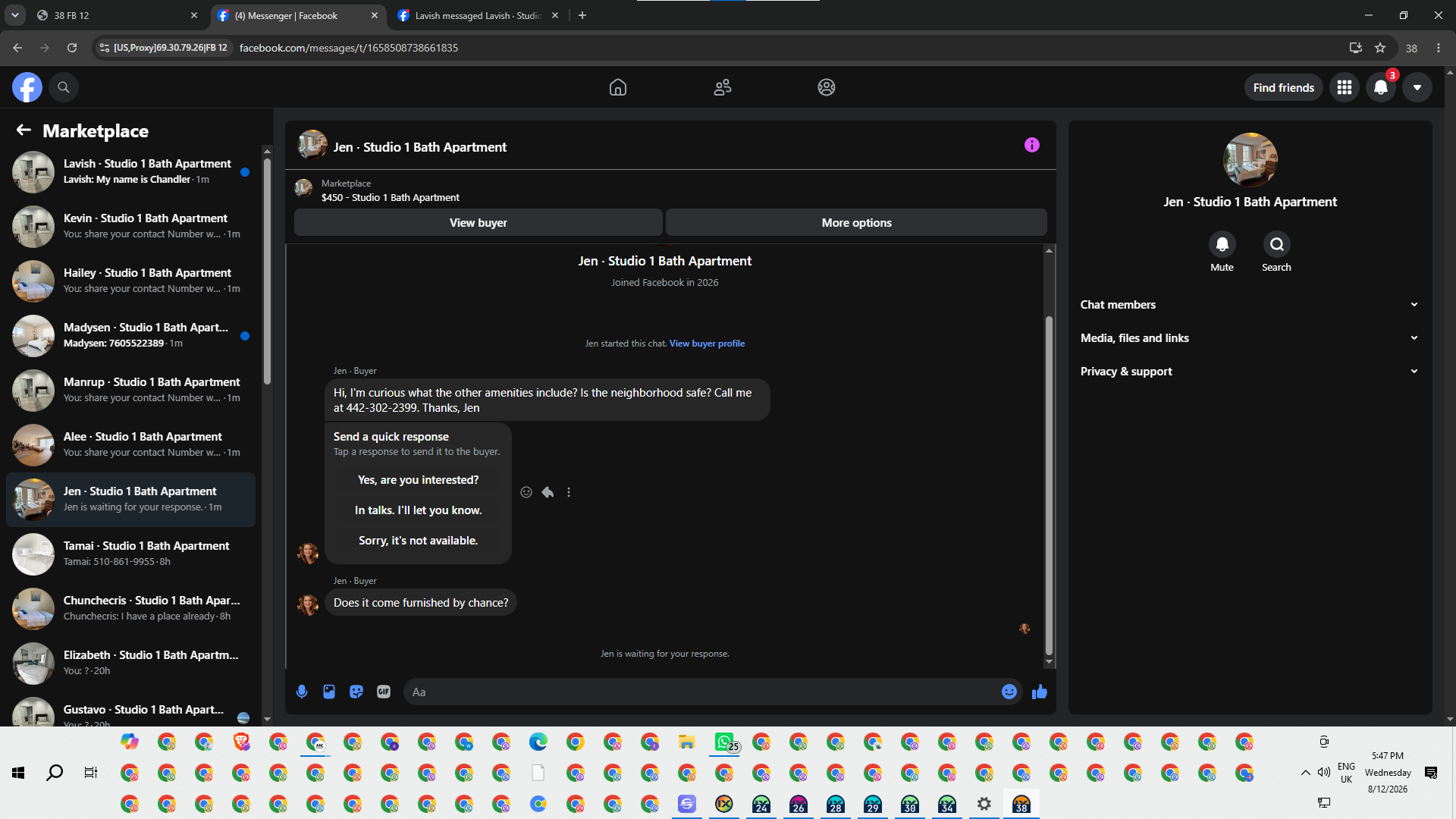Search Facebook with the magnifier icon

[x=64, y=87]
